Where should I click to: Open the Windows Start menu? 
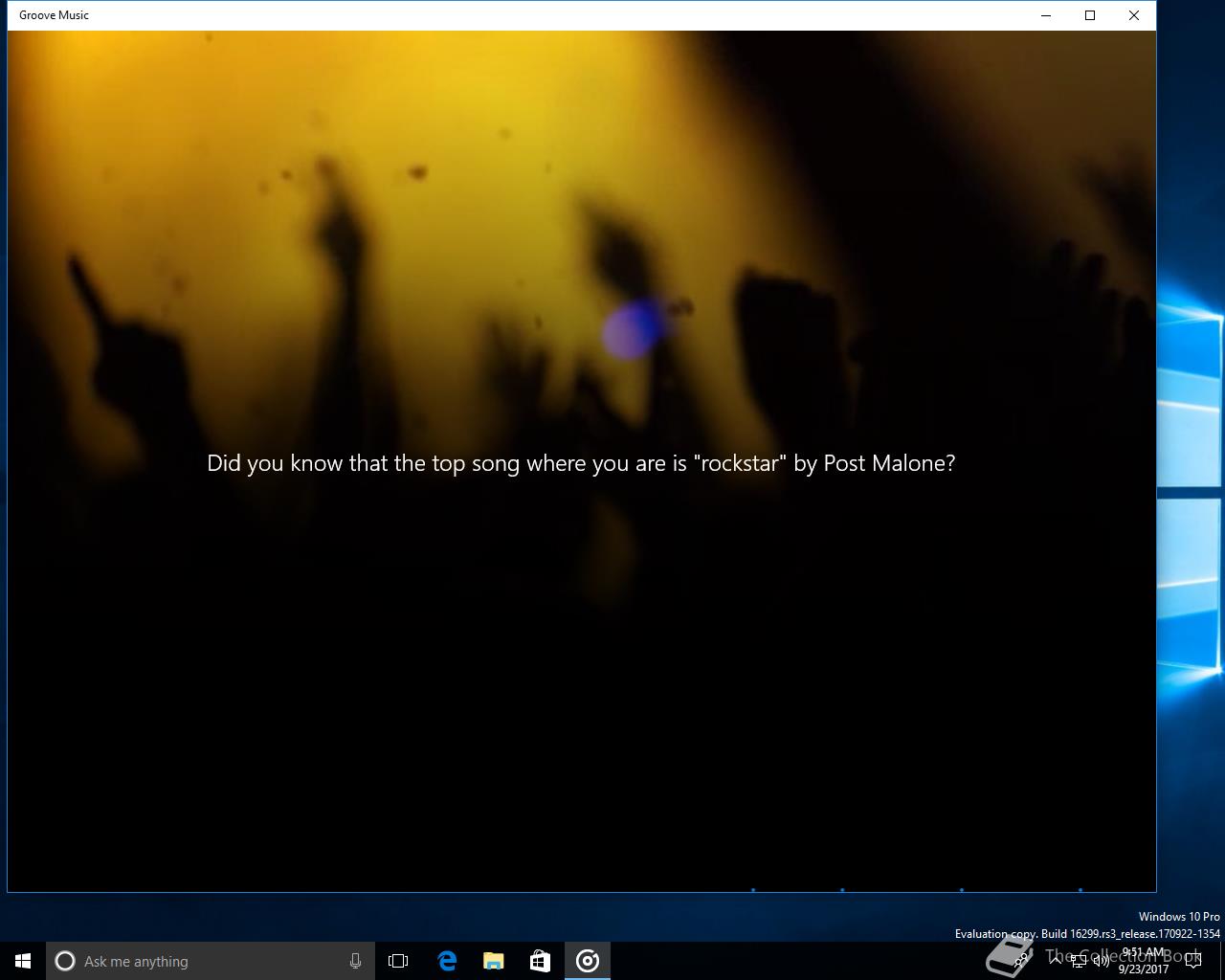point(23,961)
